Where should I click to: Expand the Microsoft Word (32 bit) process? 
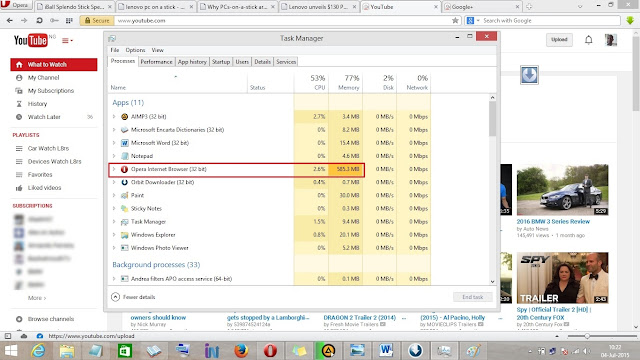[x=114, y=143]
